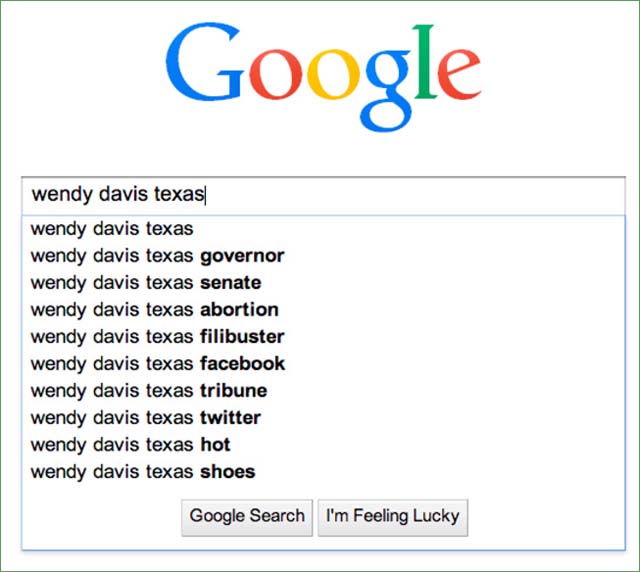The width and height of the screenshot is (640, 572).
Task: Pick the 'wendy davis texas hot' suggestion
Action: pyautogui.click(x=130, y=445)
